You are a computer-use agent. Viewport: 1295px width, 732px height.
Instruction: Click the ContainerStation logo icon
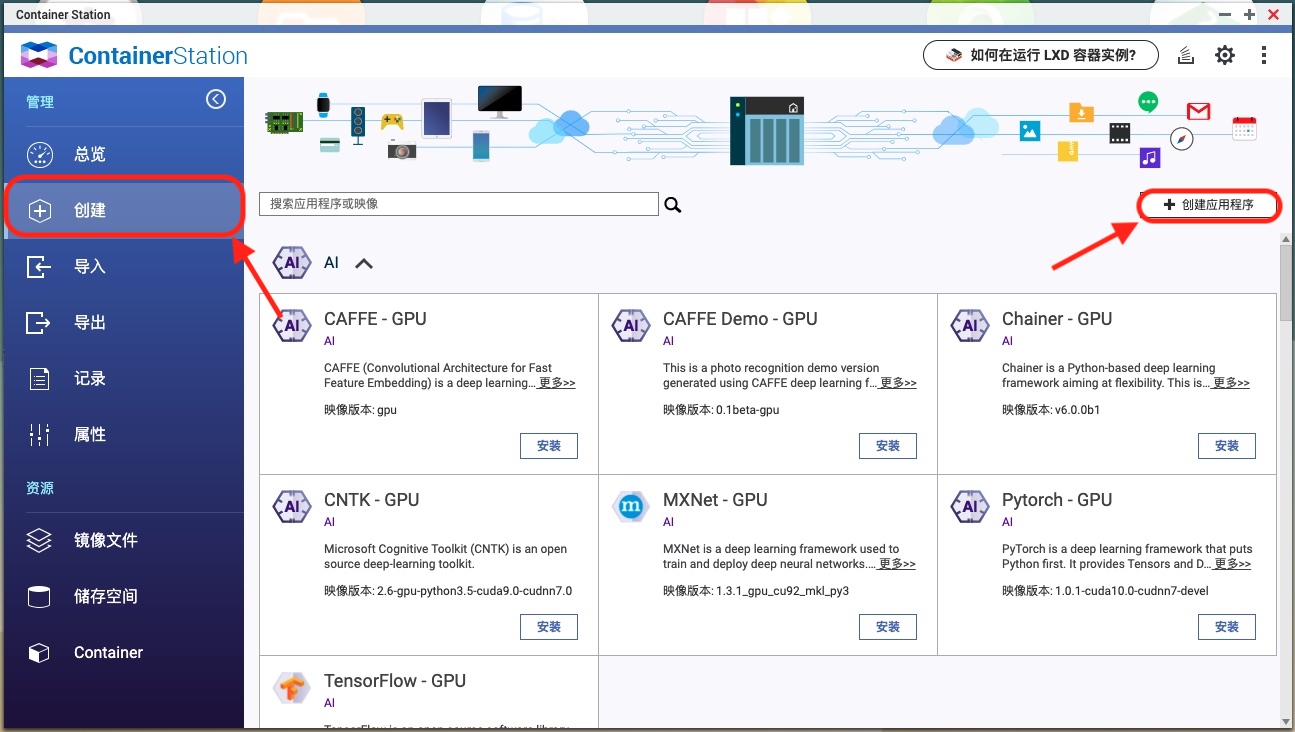pyautogui.click(x=39, y=55)
